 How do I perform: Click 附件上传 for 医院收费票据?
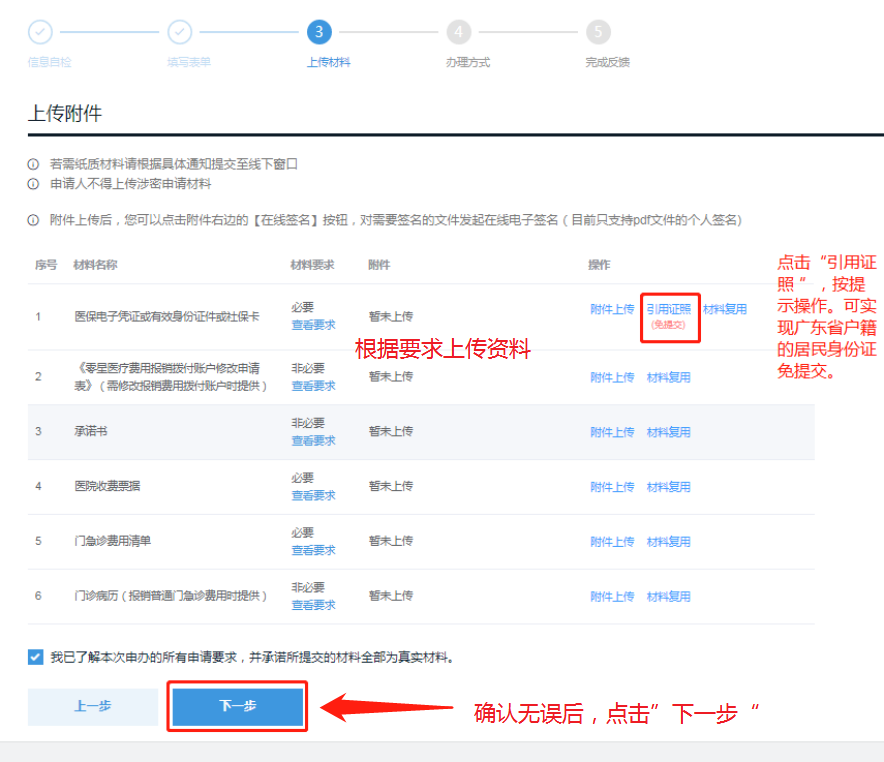point(612,487)
